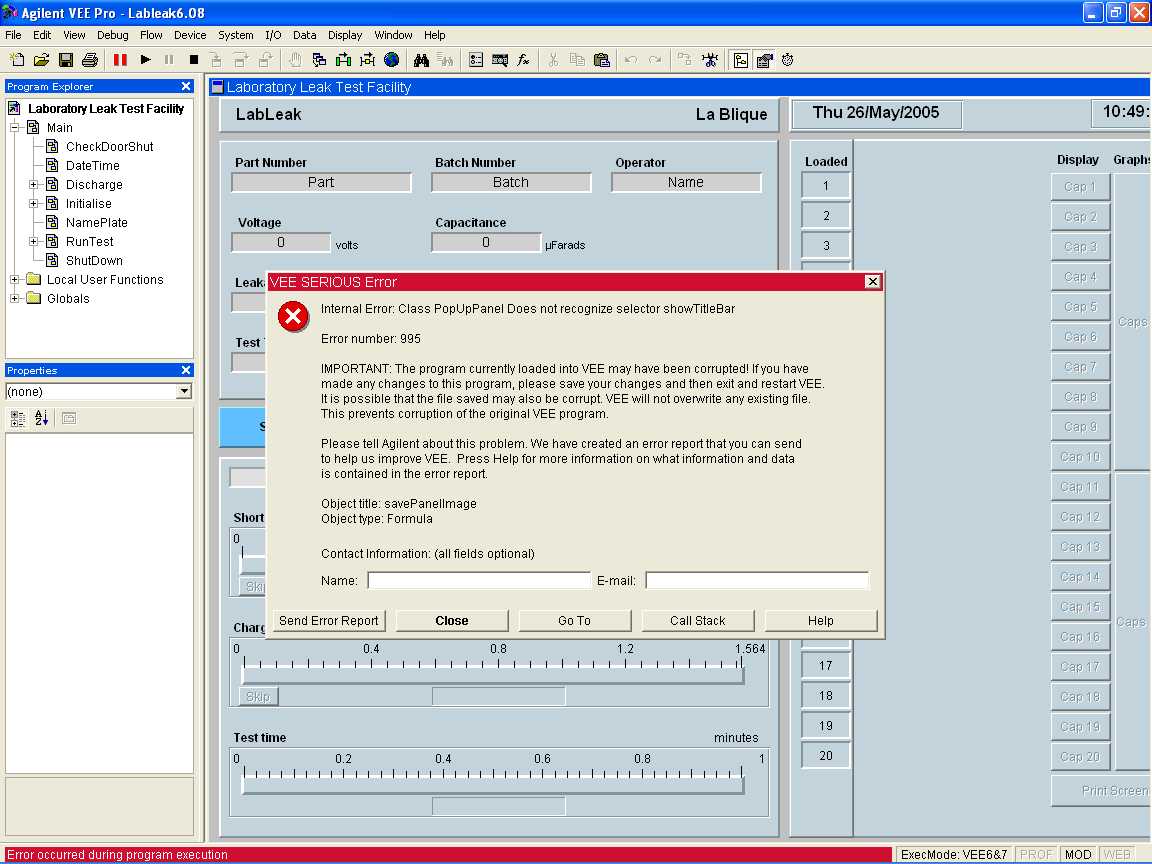The image size is (1152, 864).
Task: Click the Print icon in toolbar
Action: pyautogui.click(x=90, y=60)
